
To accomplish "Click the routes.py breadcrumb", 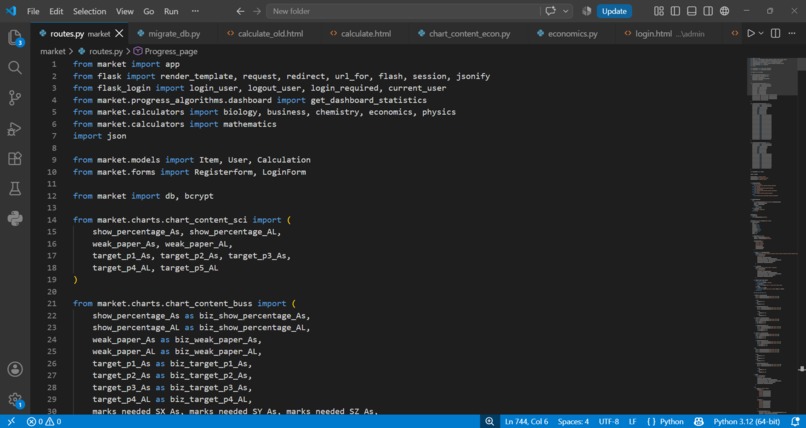I will click(x=105, y=51).
